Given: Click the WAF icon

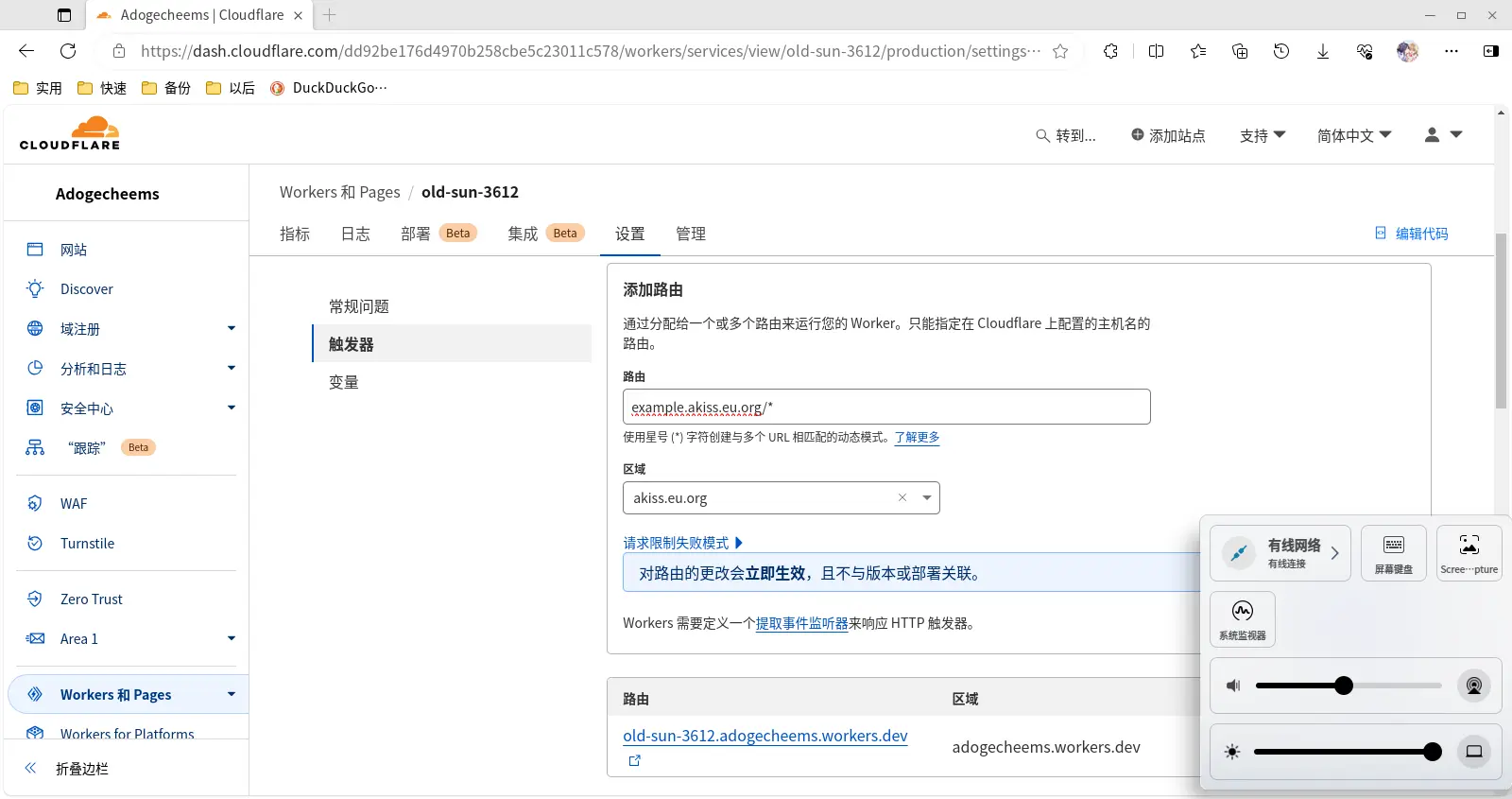Looking at the screenshot, I should click(35, 503).
